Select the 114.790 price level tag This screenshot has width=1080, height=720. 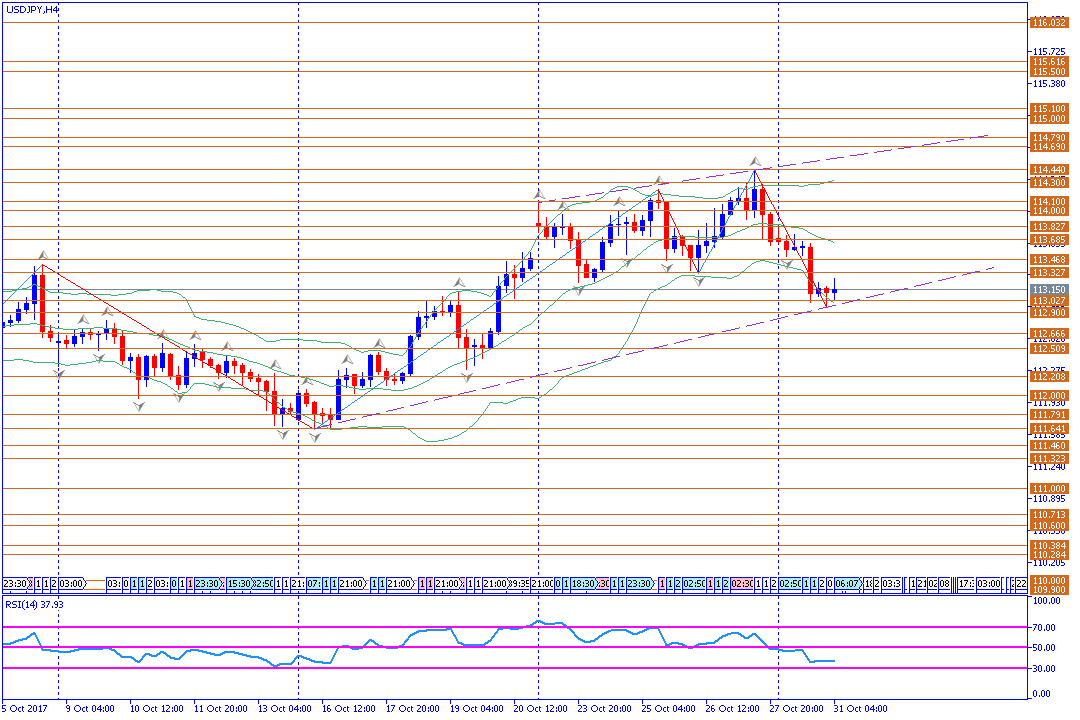(1049, 138)
